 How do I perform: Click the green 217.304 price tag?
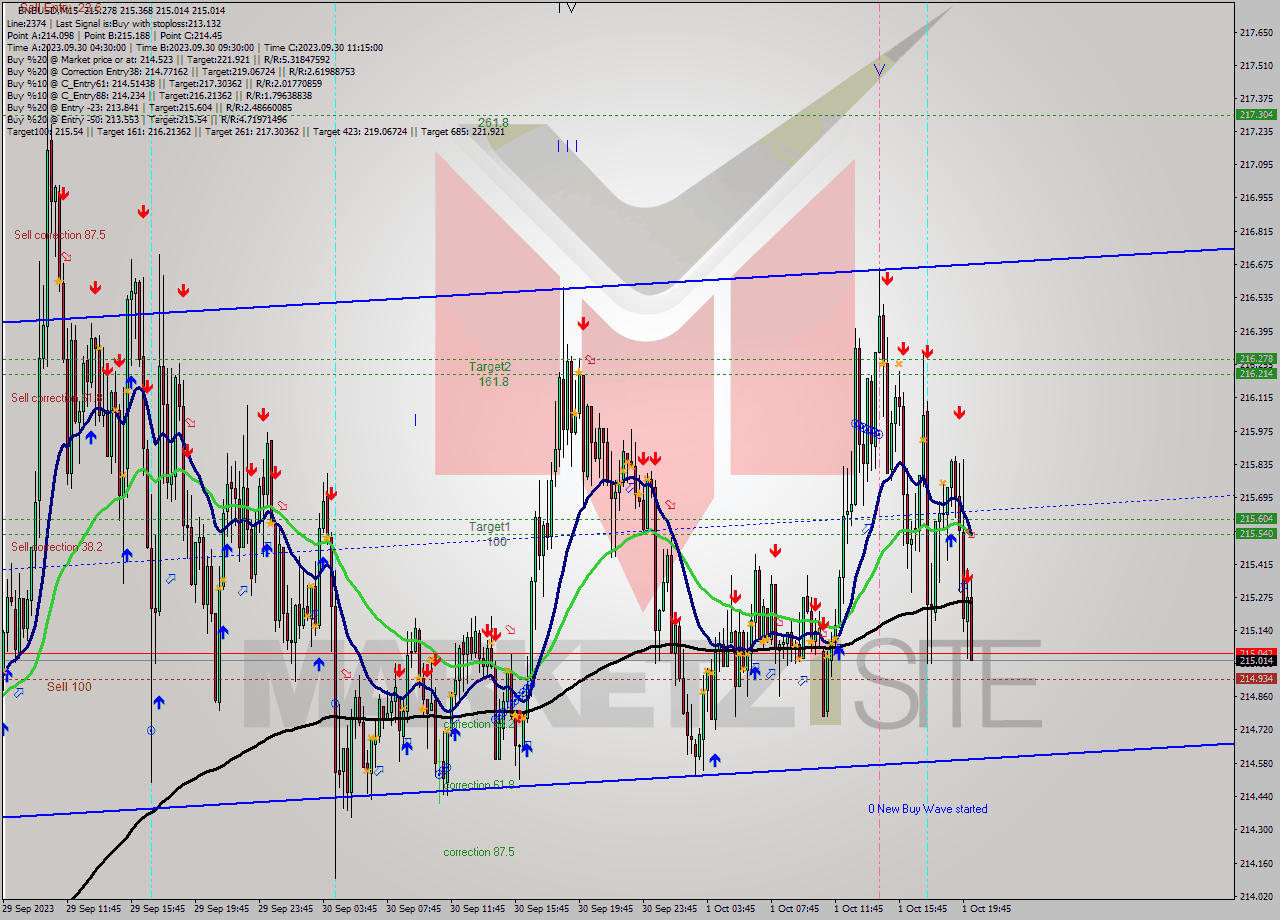click(1257, 114)
